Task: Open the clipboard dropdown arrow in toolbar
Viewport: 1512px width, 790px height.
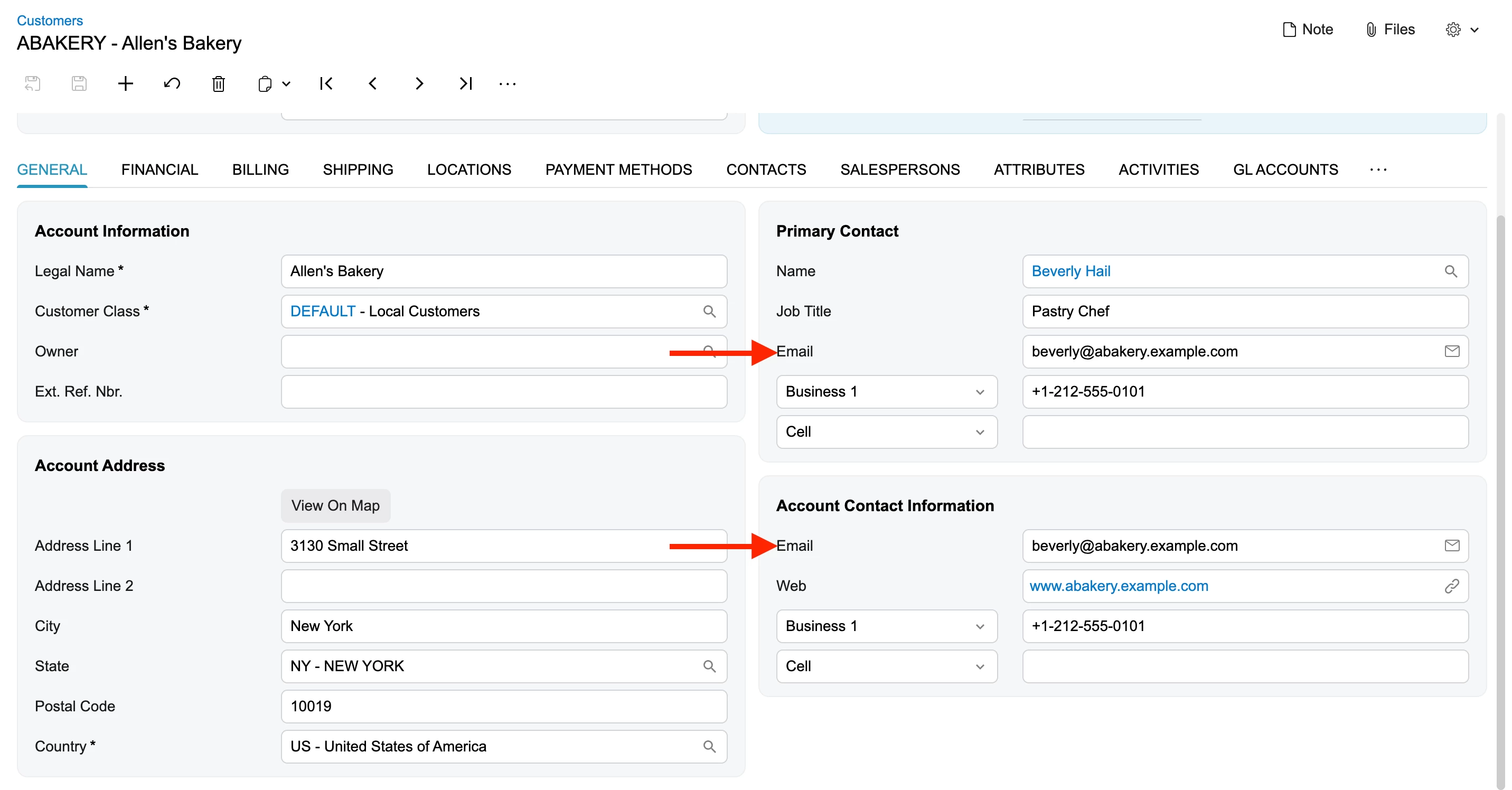Action: (286, 84)
